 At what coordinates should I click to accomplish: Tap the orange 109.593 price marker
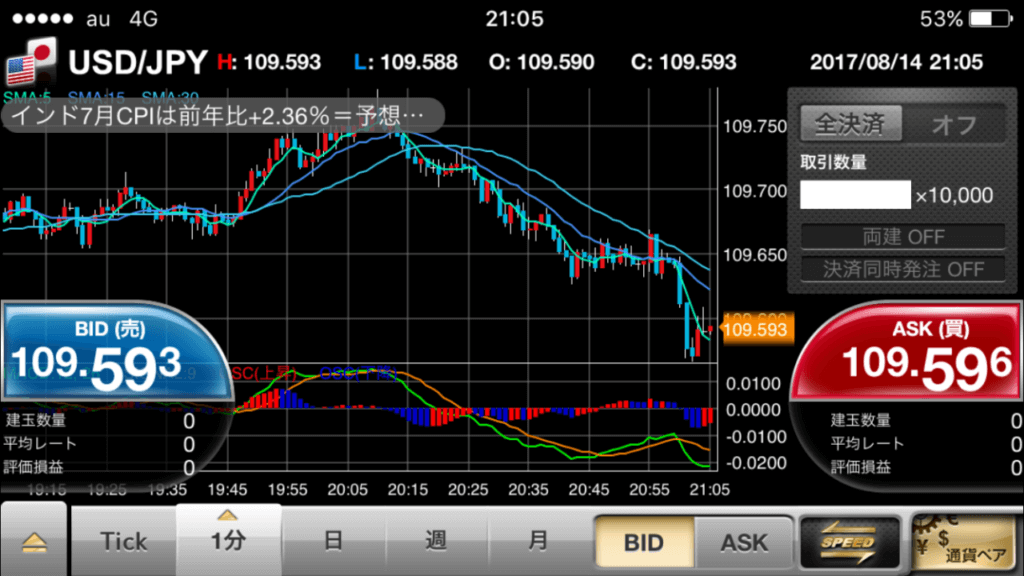pyautogui.click(x=756, y=329)
